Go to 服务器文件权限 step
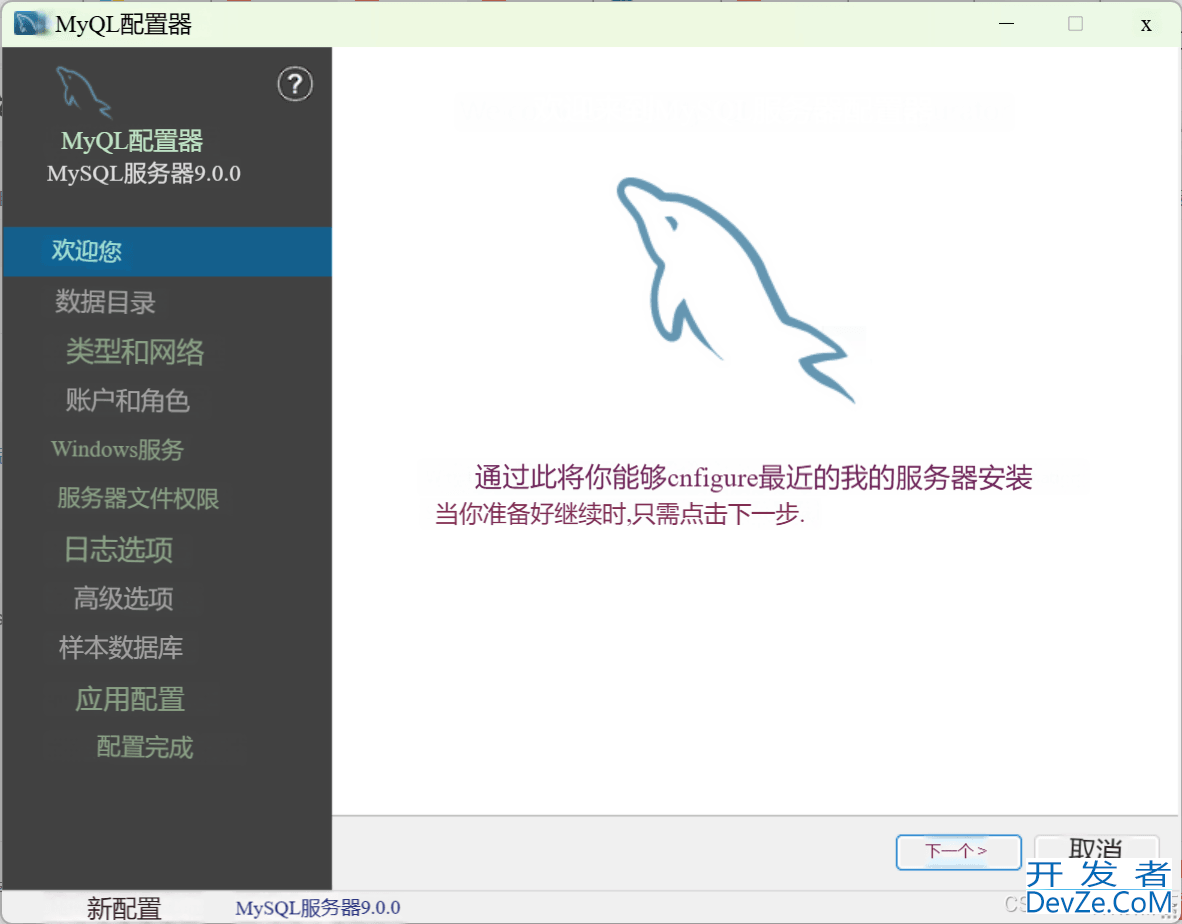 (x=138, y=498)
